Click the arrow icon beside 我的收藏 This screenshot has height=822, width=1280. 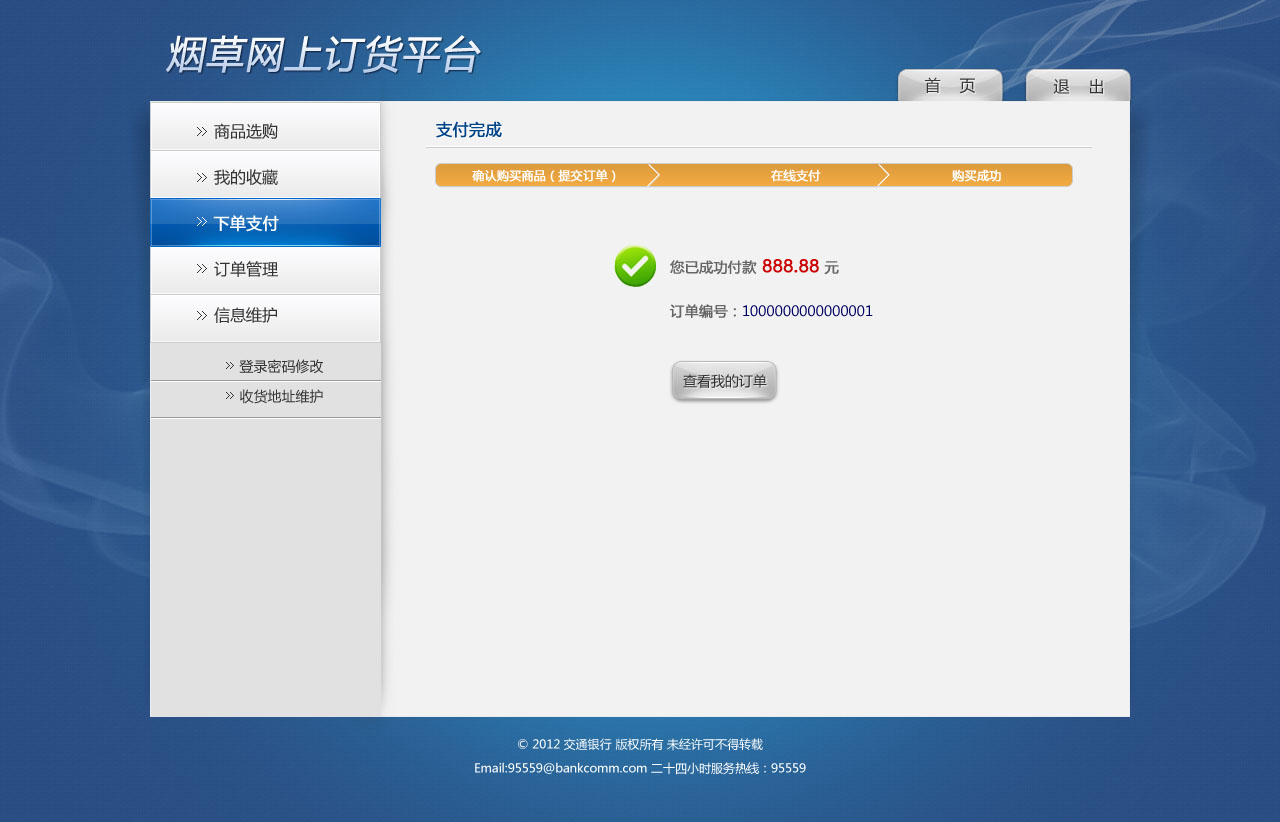202,177
